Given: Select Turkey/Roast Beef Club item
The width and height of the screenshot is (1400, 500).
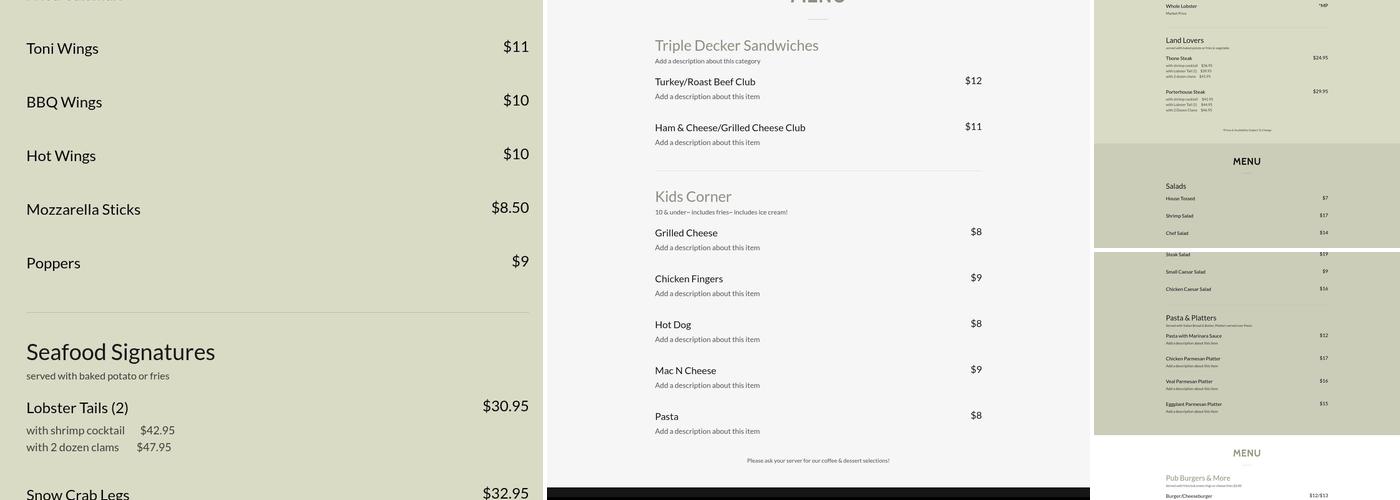Looking at the screenshot, I should pyautogui.click(x=705, y=82).
